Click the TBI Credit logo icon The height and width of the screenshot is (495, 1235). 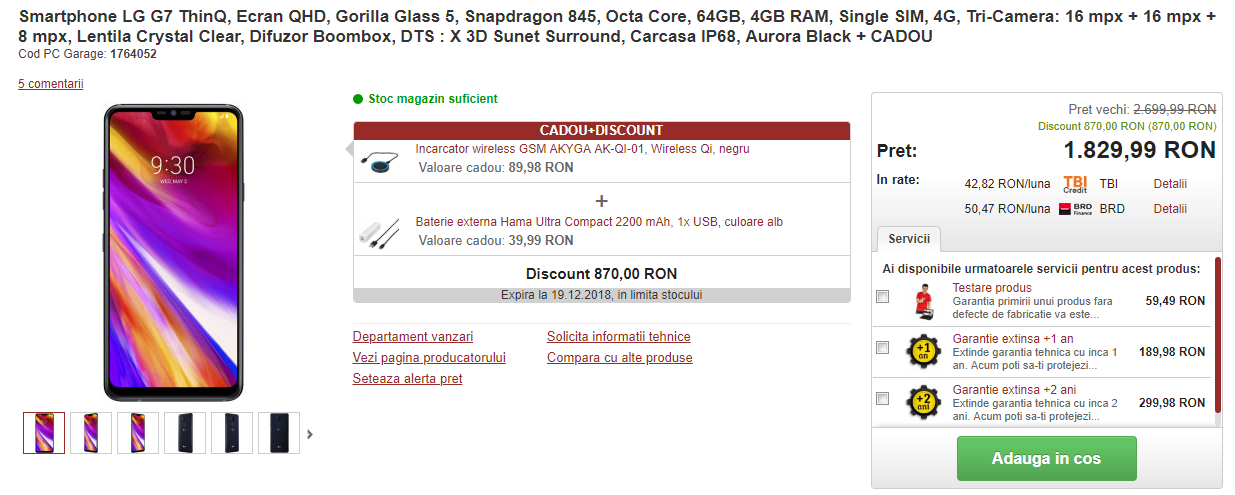(x=1075, y=184)
